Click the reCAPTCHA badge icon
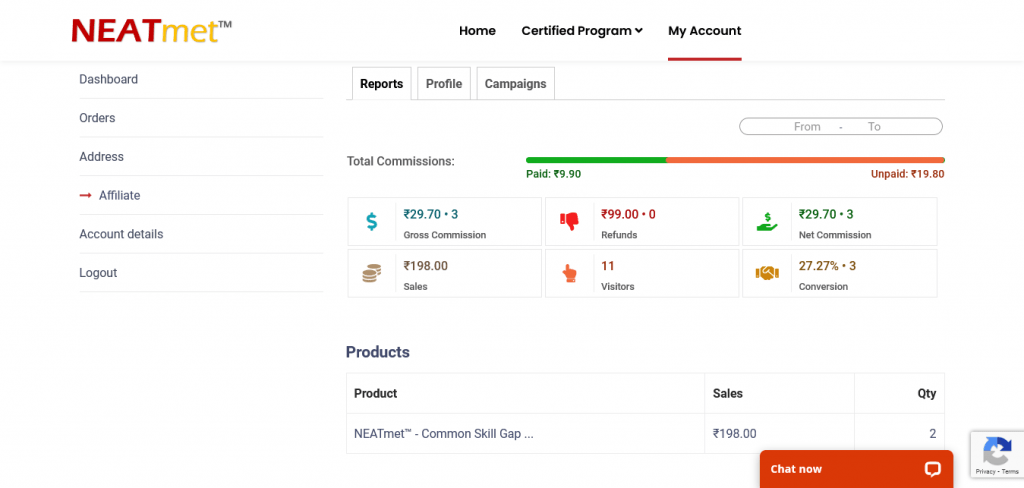Viewport: 1024px width, 488px height. coord(997,451)
